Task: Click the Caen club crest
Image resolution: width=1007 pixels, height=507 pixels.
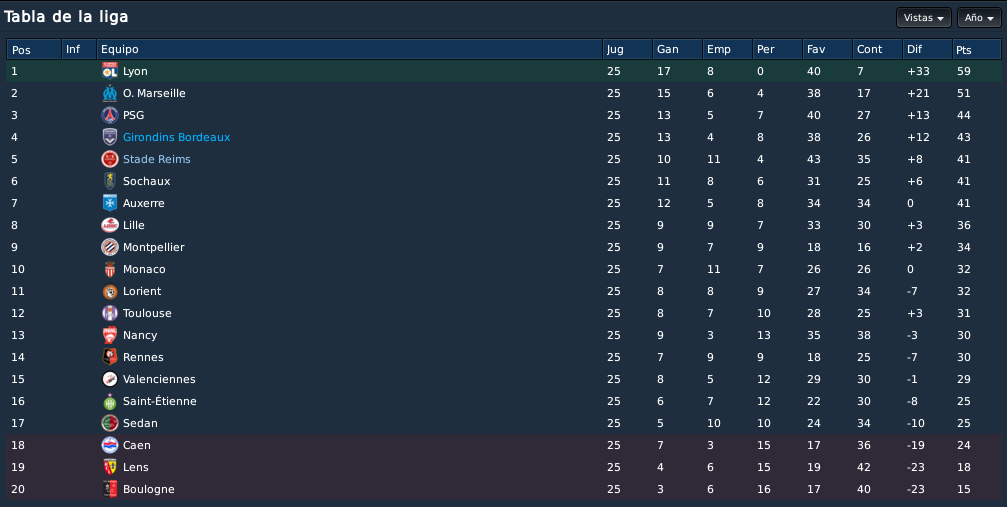Action: [110, 445]
